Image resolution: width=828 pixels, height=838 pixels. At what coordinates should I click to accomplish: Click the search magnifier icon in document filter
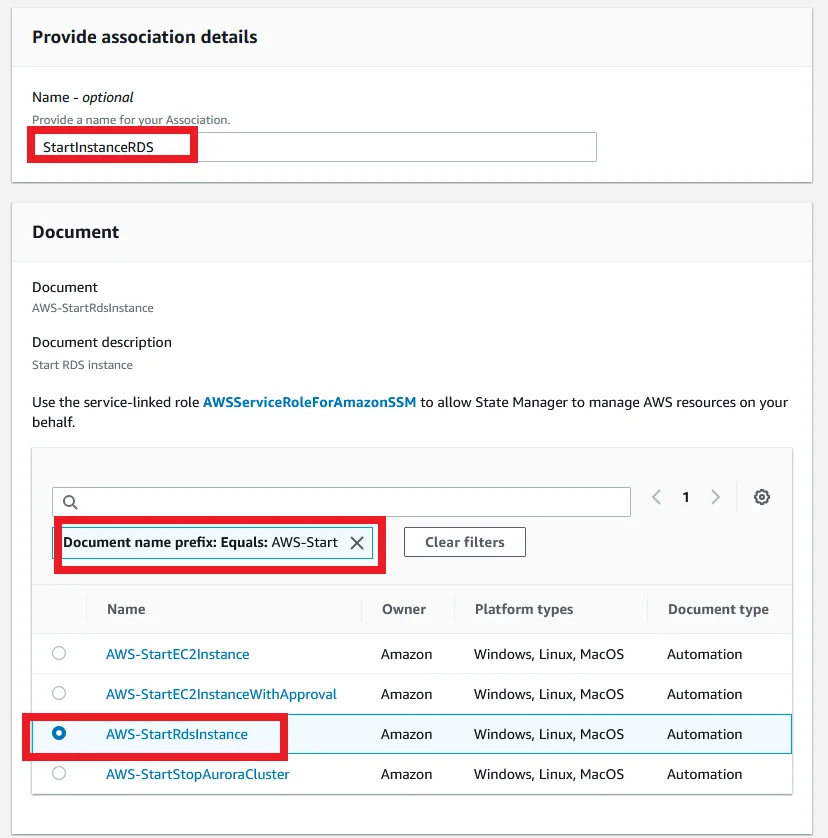coord(70,502)
